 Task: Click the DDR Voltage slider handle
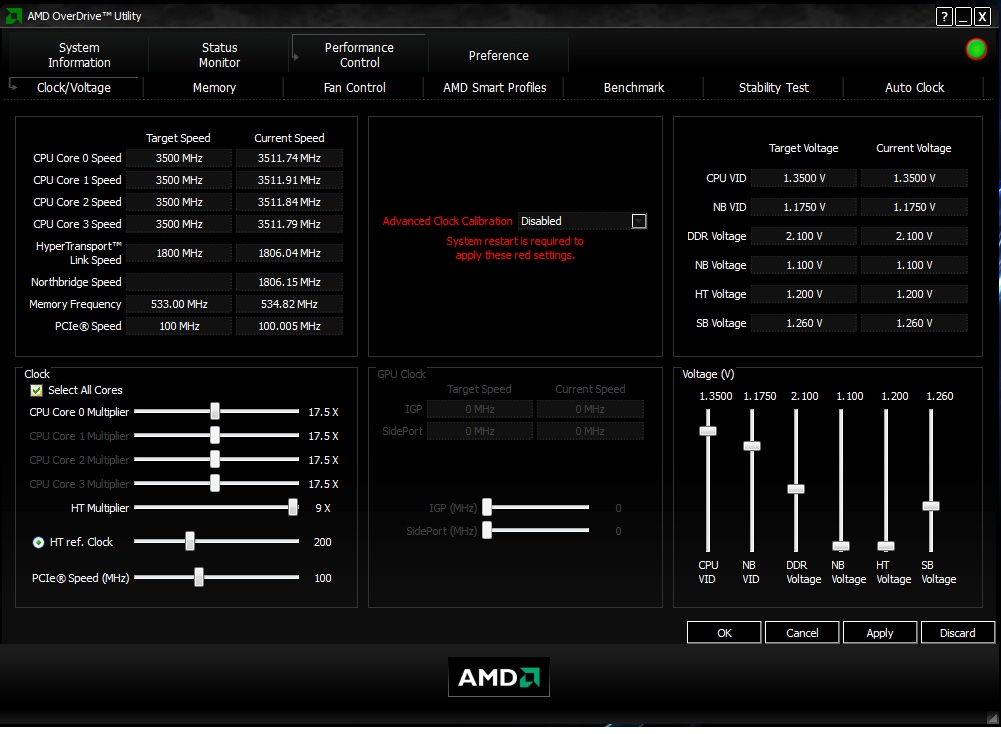[796, 489]
